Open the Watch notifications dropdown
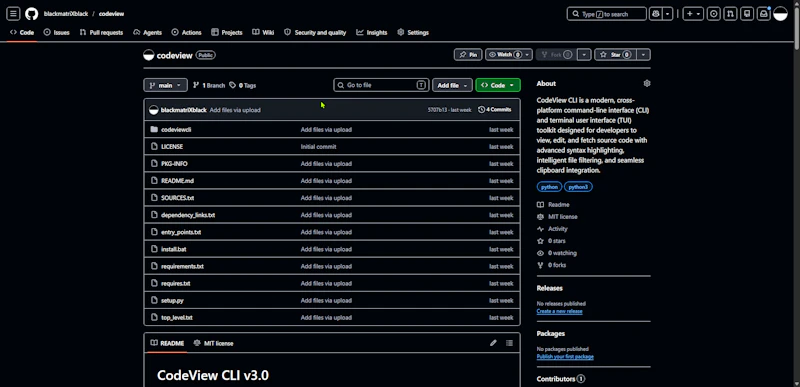The height and width of the screenshot is (387, 800). (x=509, y=55)
